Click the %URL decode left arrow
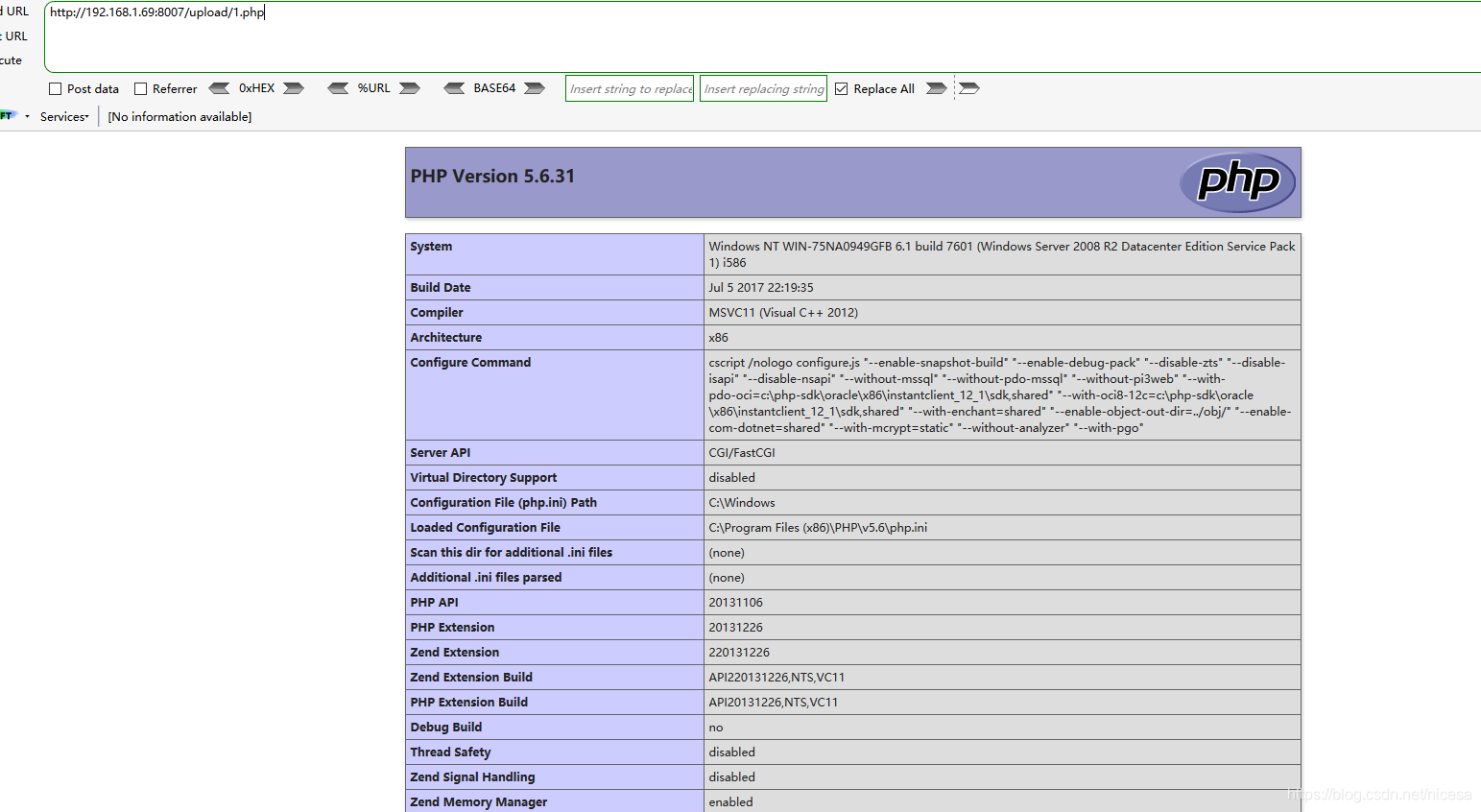Viewport: 1481px width, 812px height. pos(338,88)
